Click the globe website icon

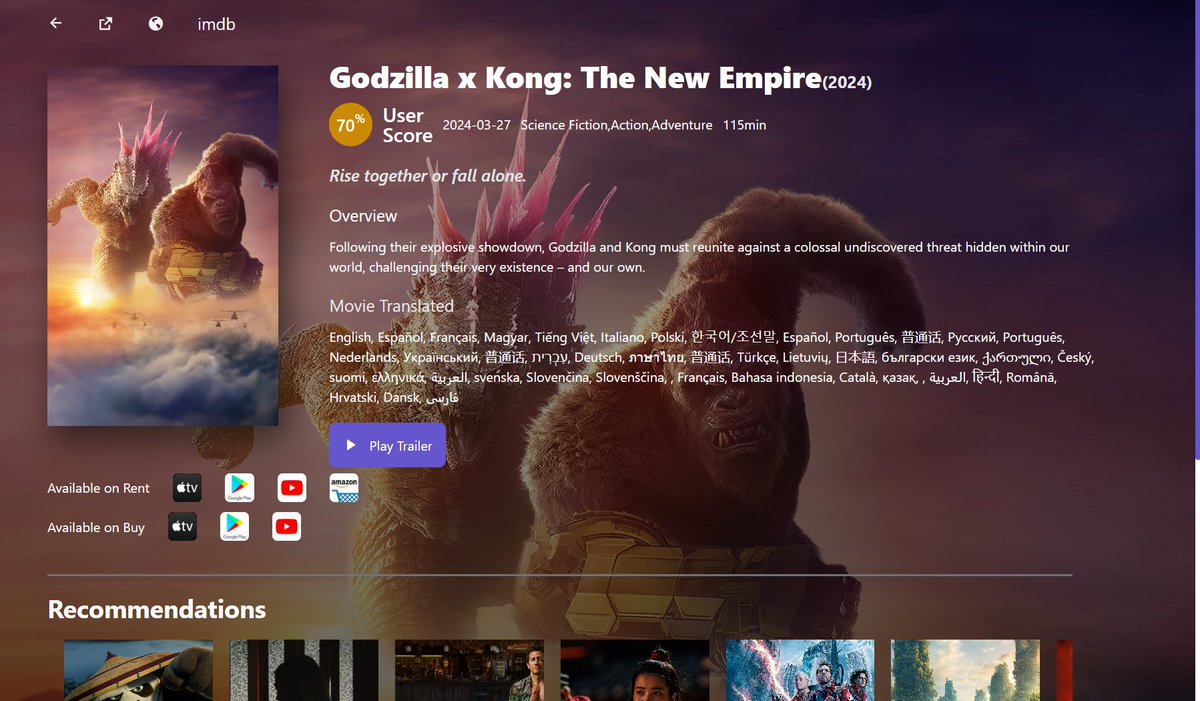(x=156, y=23)
